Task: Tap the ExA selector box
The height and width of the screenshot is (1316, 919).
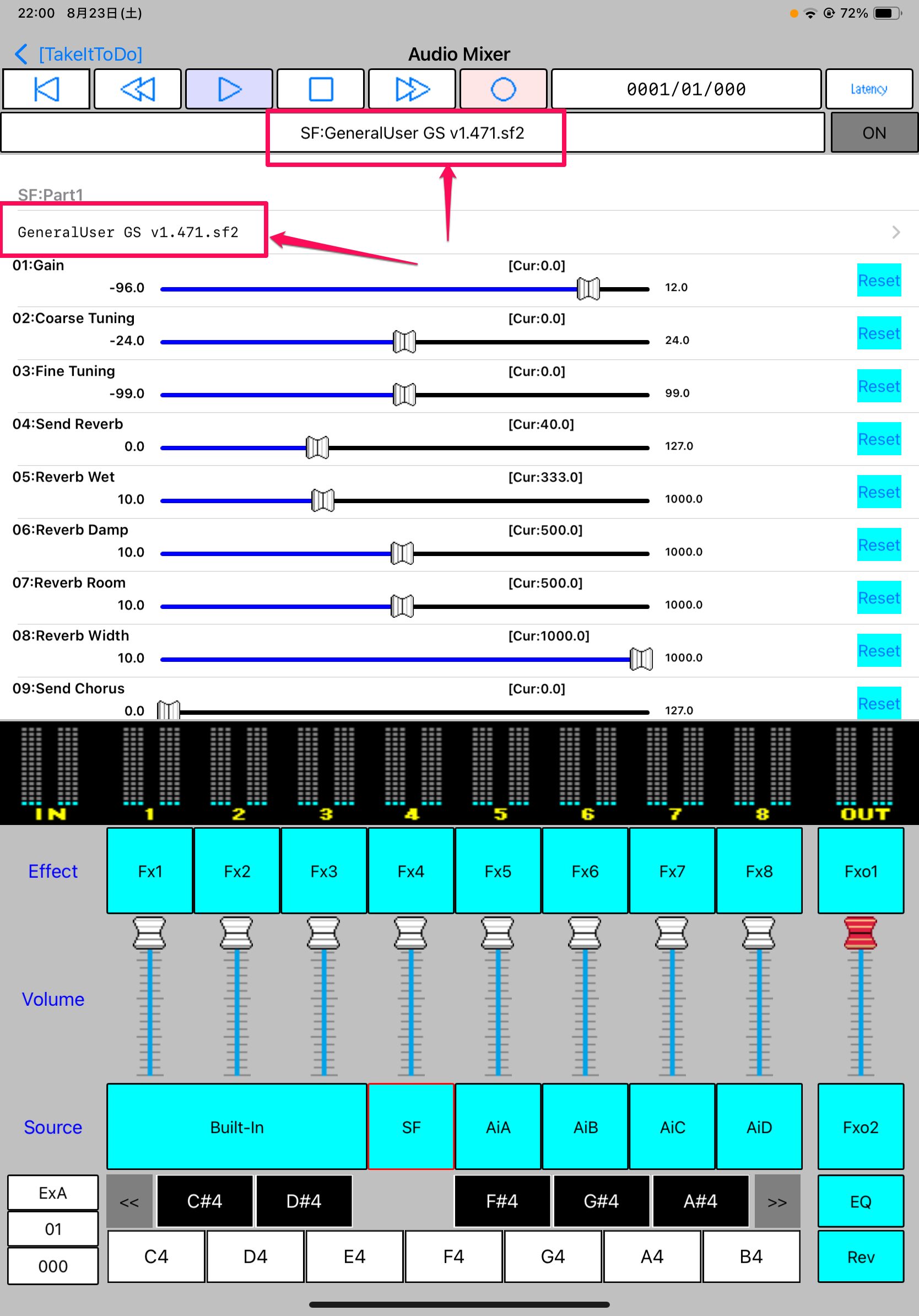Action: click(x=53, y=1193)
